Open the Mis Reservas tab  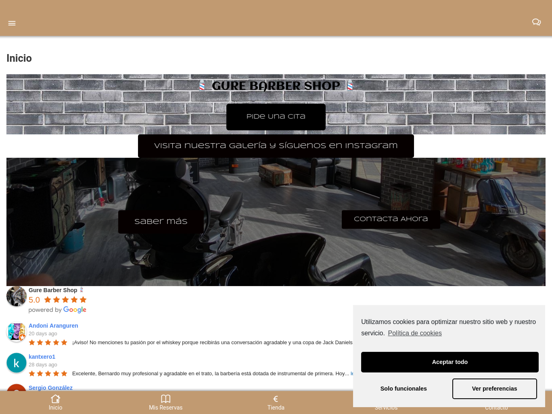pyautogui.click(x=165, y=402)
